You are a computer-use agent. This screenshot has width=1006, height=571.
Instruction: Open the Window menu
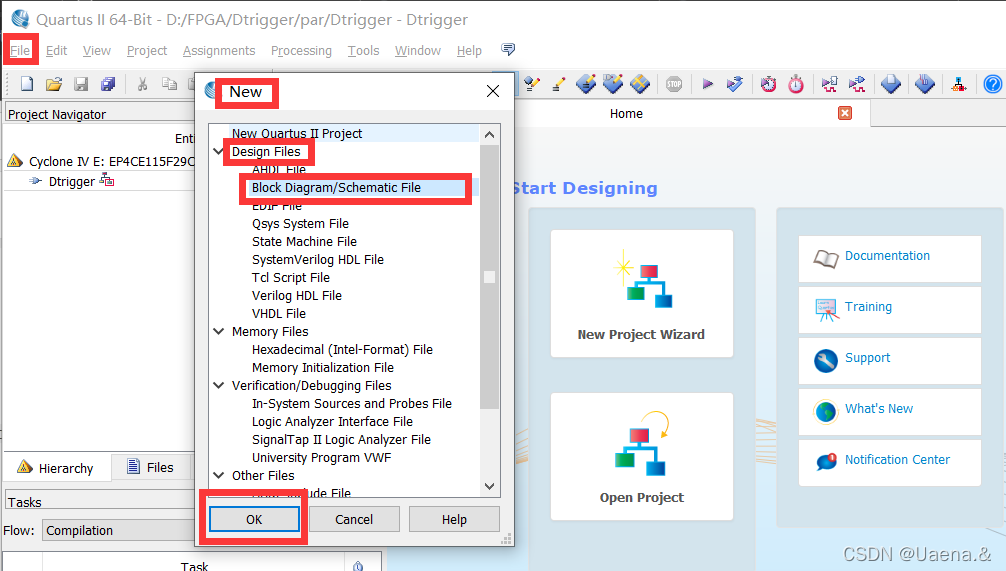coord(418,51)
